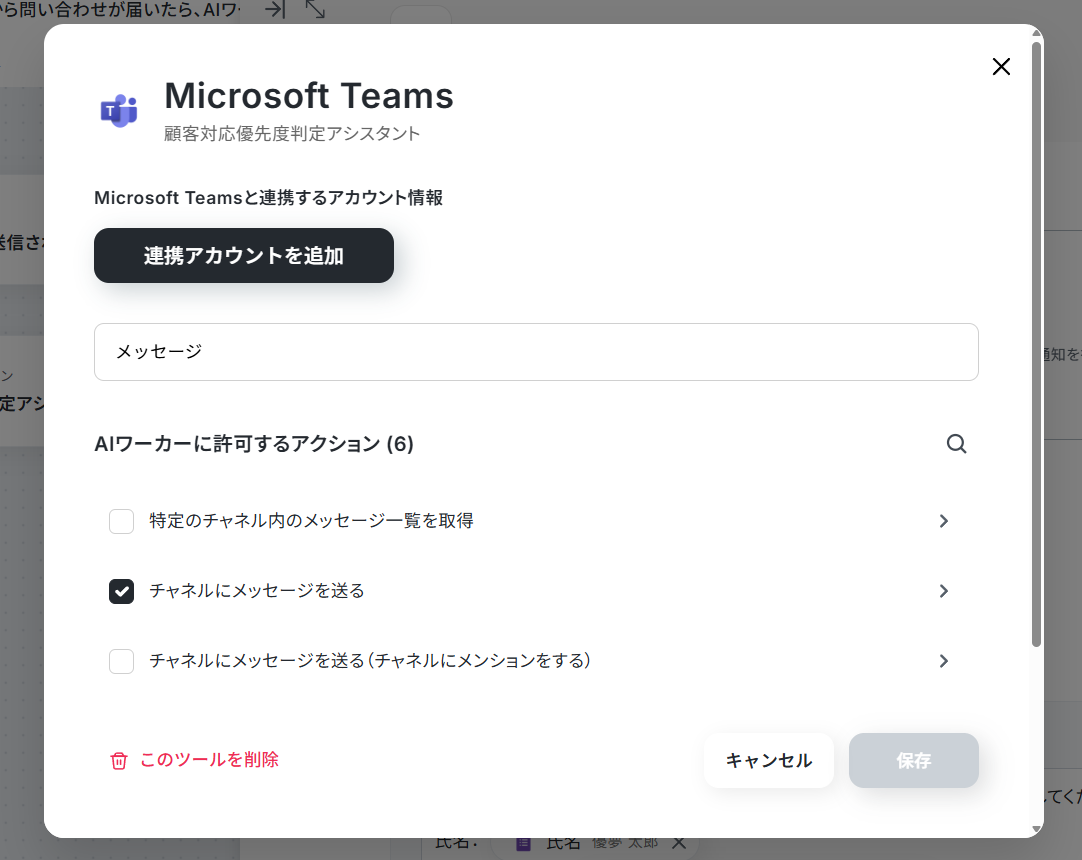
Task: Focus the メッセージ input field
Action: coord(536,352)
